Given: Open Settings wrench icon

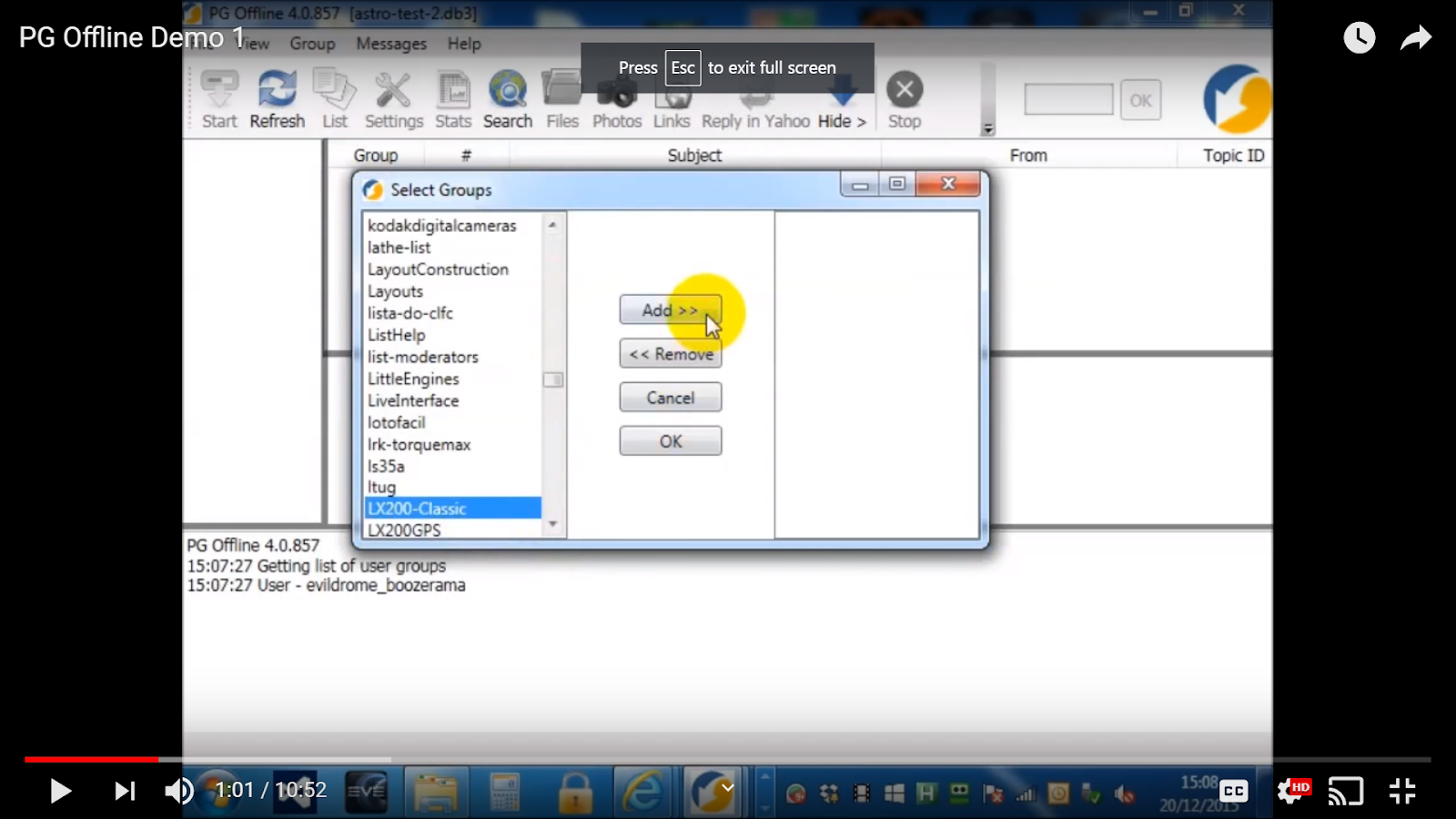Looking at the screenshot, I should pyautogui.click(x=394, y=99).
